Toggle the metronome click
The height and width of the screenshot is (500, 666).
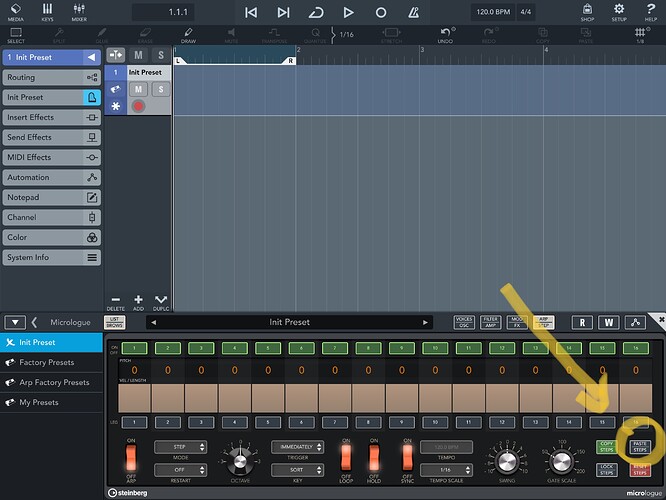click(x=413, y=12)
